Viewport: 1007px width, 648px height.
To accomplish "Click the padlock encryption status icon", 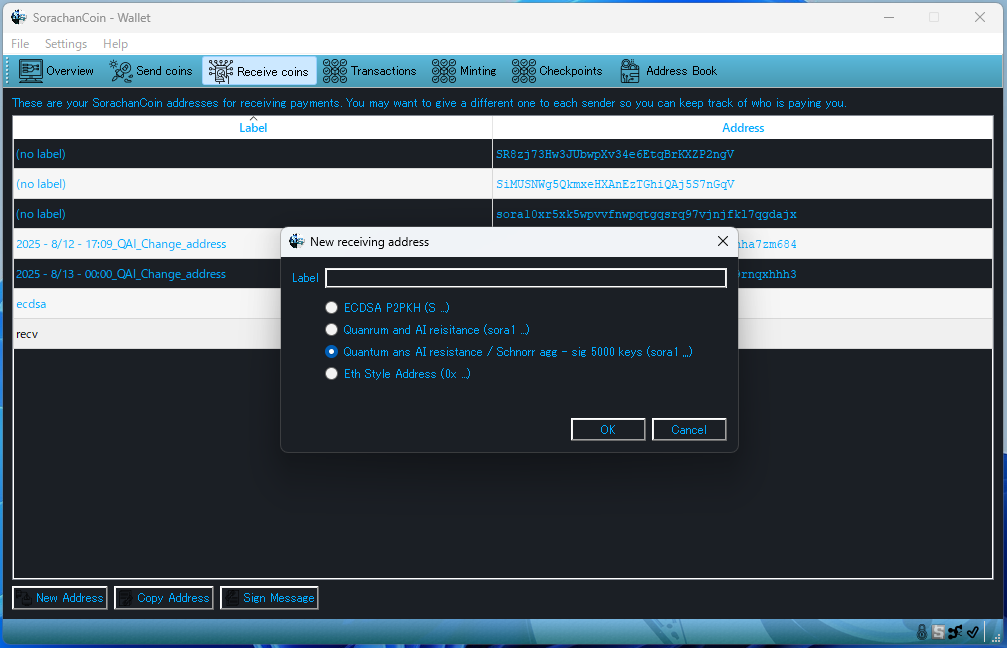I will tap(922, 632).
